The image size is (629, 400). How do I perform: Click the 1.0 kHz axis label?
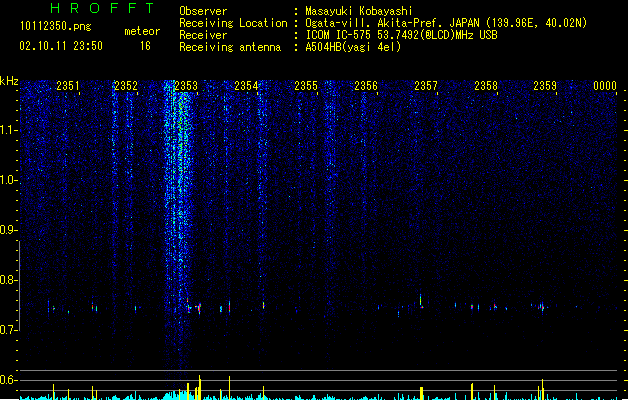coord(8,180)
